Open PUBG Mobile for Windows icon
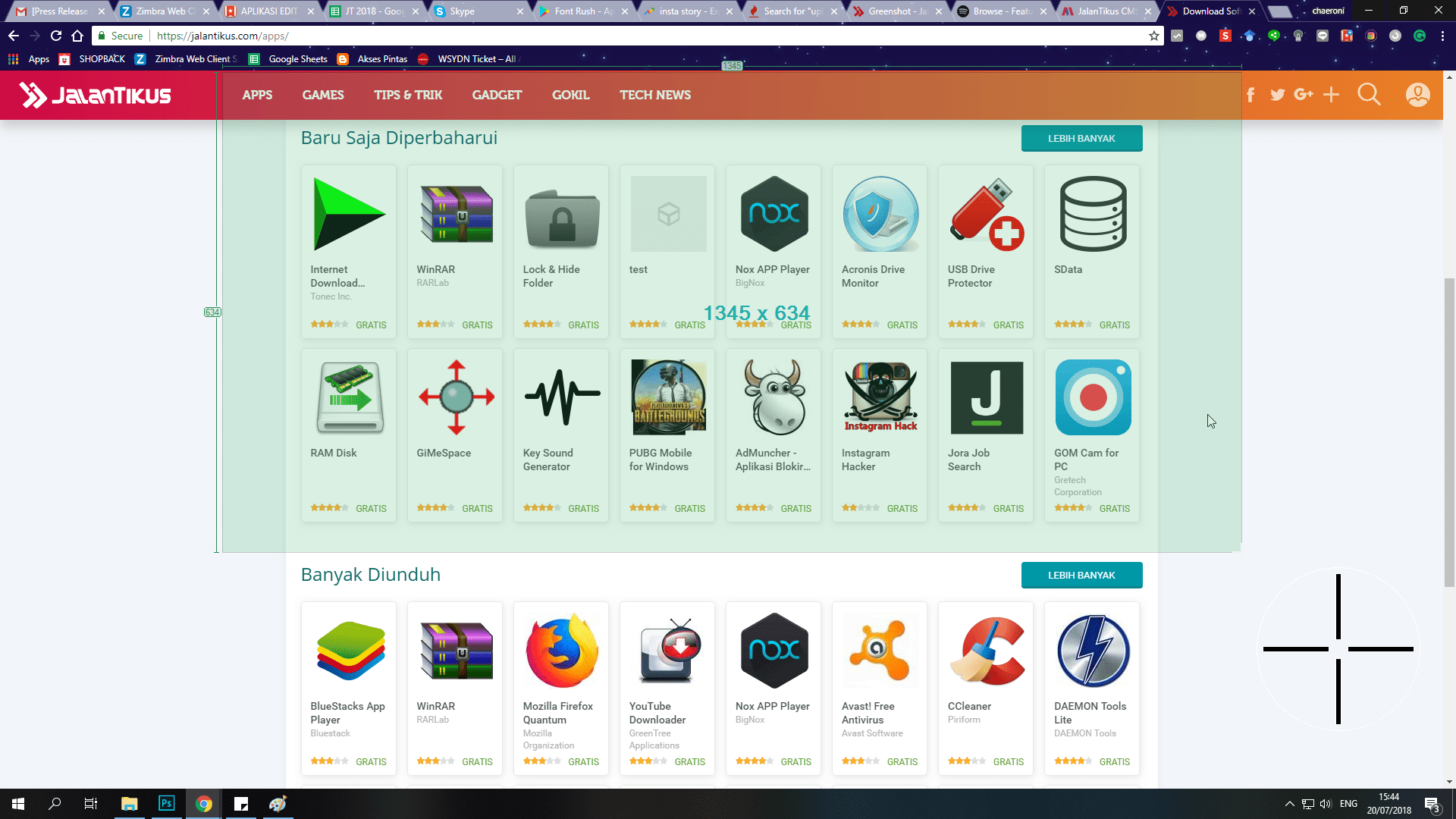 (668, 397)
